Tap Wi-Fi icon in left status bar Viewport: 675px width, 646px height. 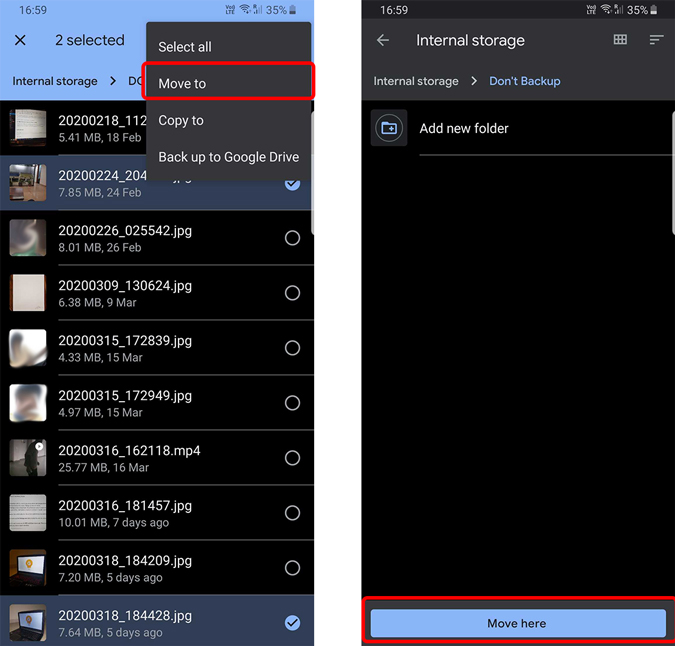point(245,9)
